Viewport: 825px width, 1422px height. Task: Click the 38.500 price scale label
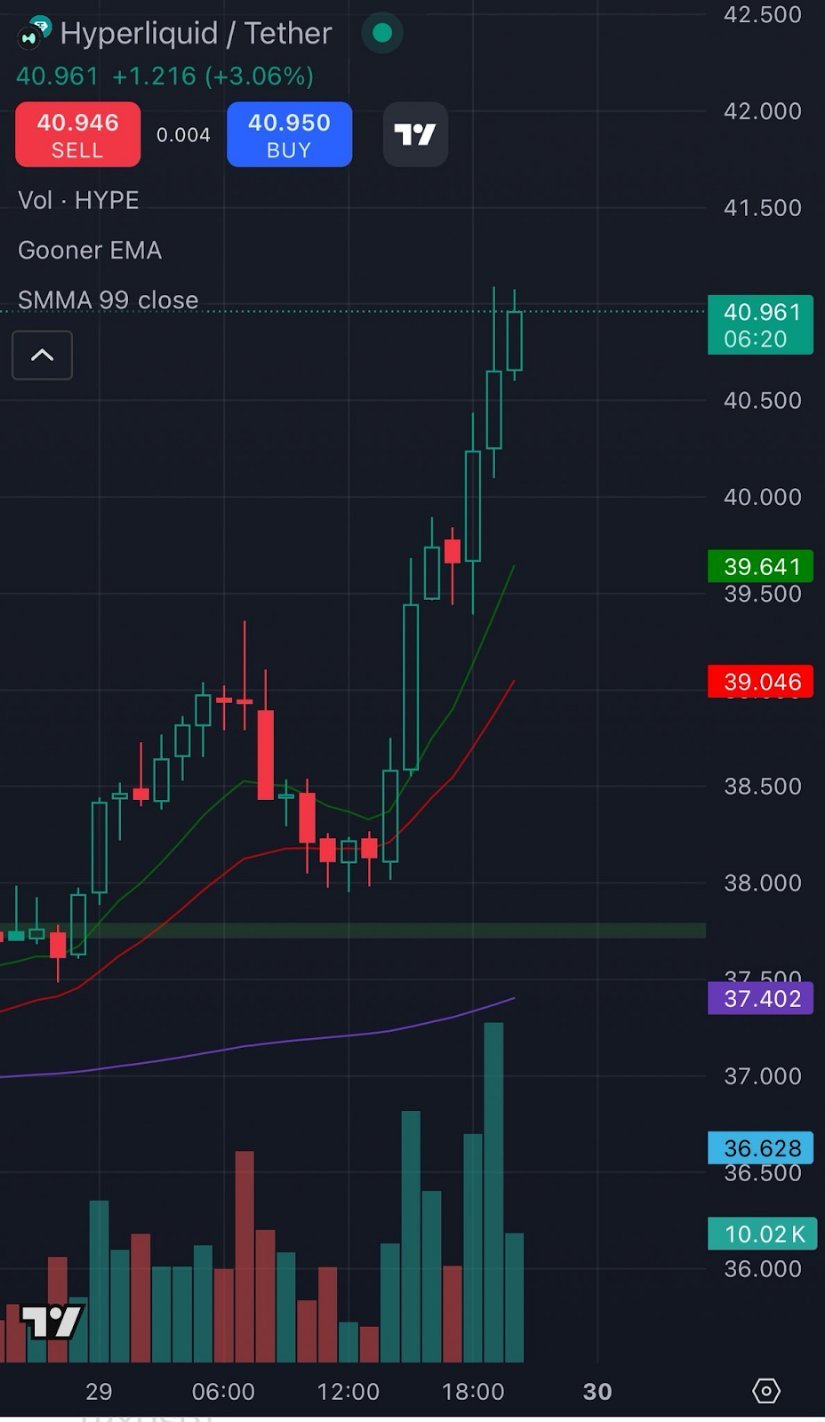[762, 786]
